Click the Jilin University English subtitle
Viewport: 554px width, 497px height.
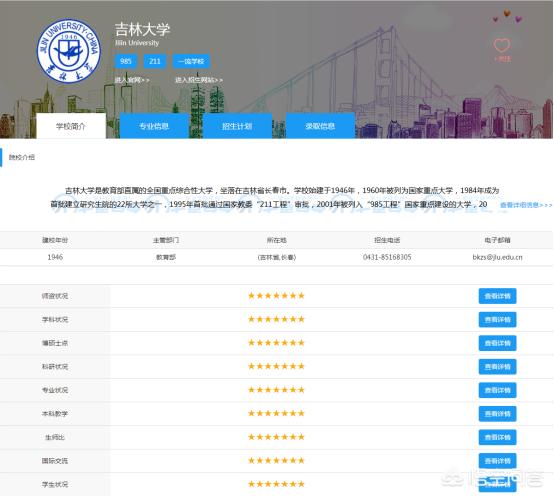(x=137, y=43)
